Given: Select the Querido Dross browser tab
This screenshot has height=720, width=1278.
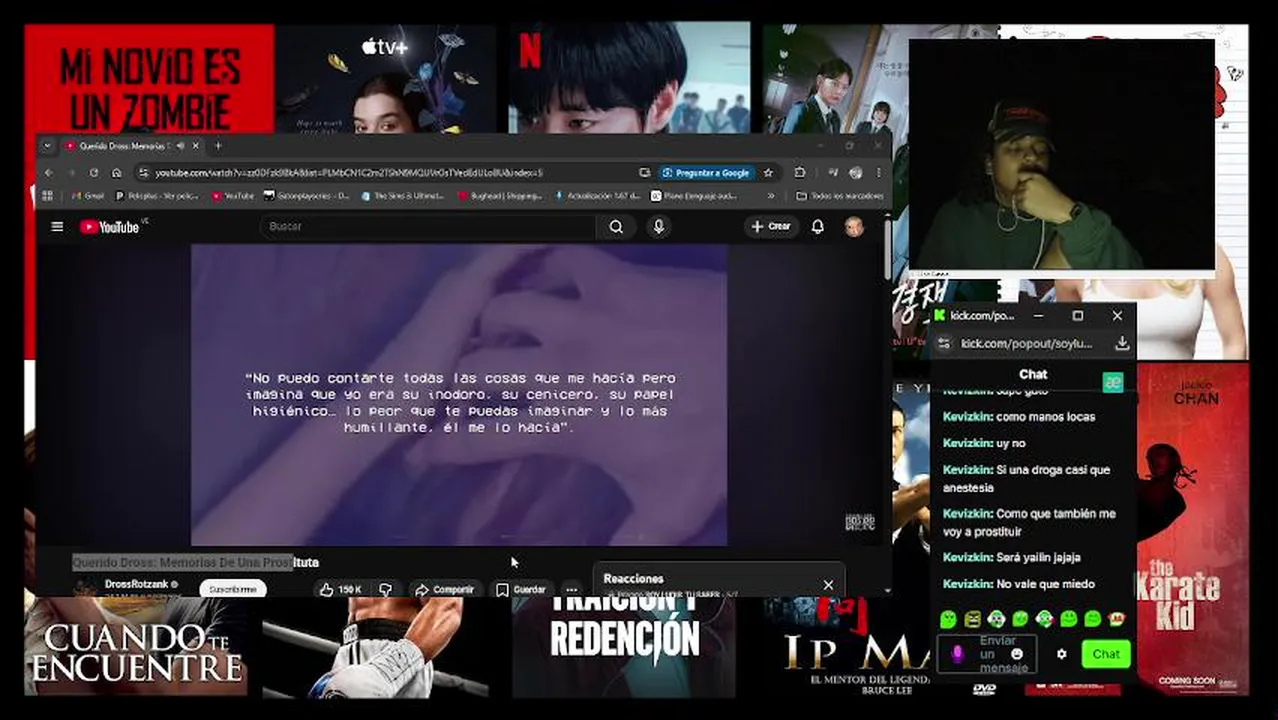Looking at the screenshot, I should (x=125, y=146).
